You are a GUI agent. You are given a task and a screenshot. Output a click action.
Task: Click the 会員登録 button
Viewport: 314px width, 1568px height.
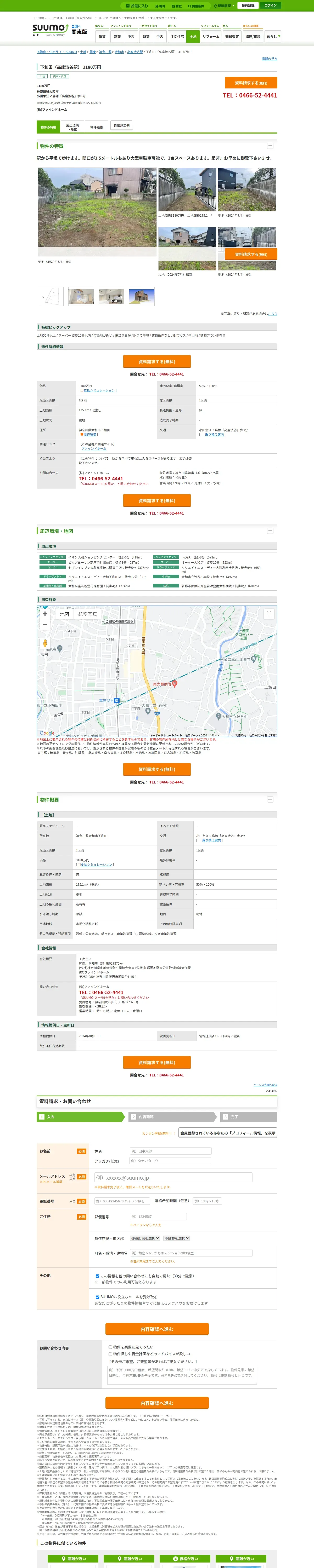click(248, 5)
